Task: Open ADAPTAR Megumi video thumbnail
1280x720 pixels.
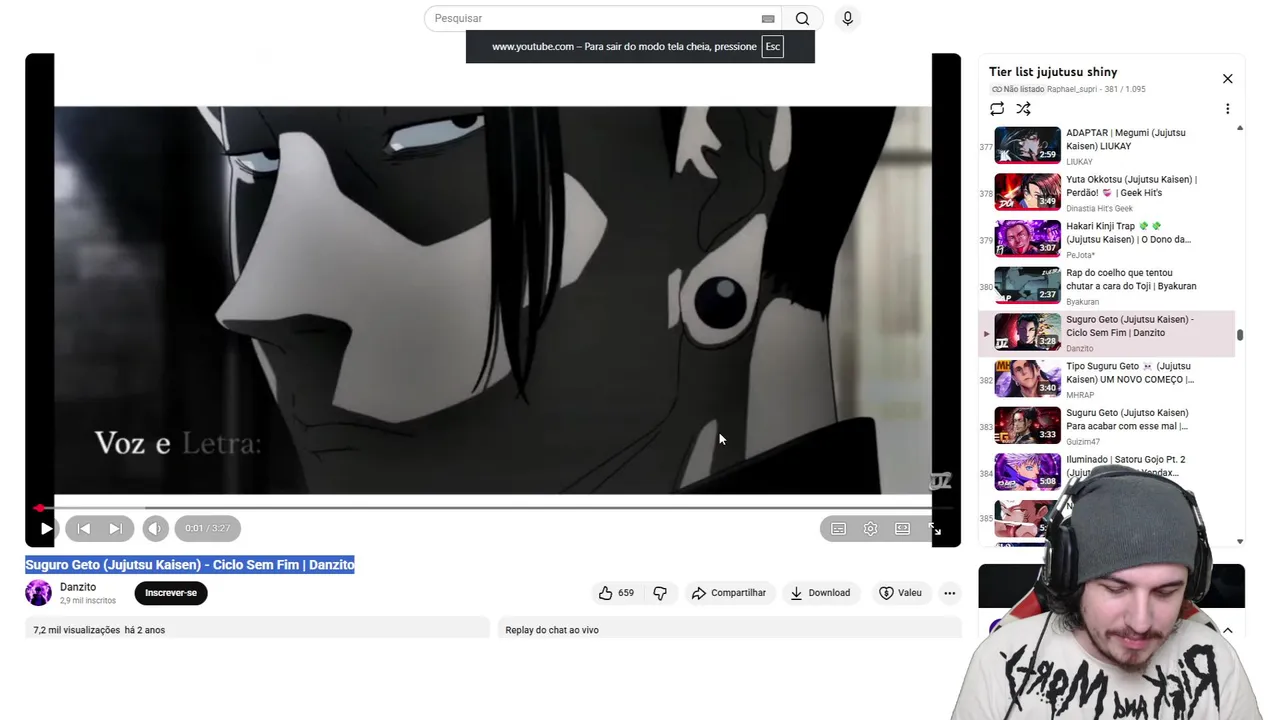Action: click(x=1027, y=145)
